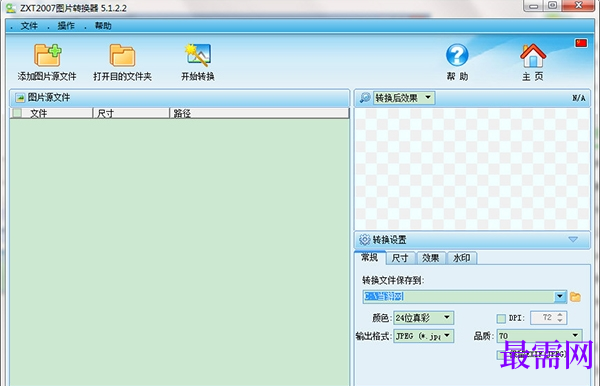Collapse the conversion settings panel triangle
612x386 pixels.
(573, 239)
